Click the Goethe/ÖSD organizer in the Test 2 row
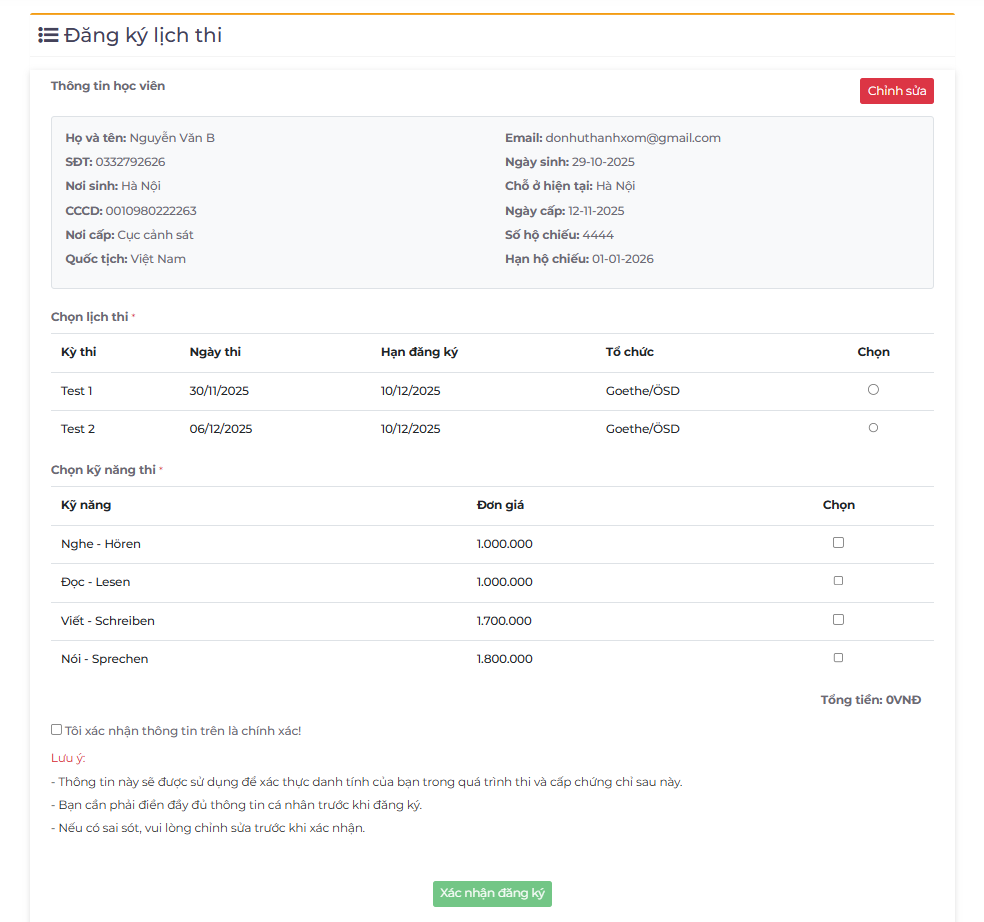Screen dimensions: 984x922 642,429
